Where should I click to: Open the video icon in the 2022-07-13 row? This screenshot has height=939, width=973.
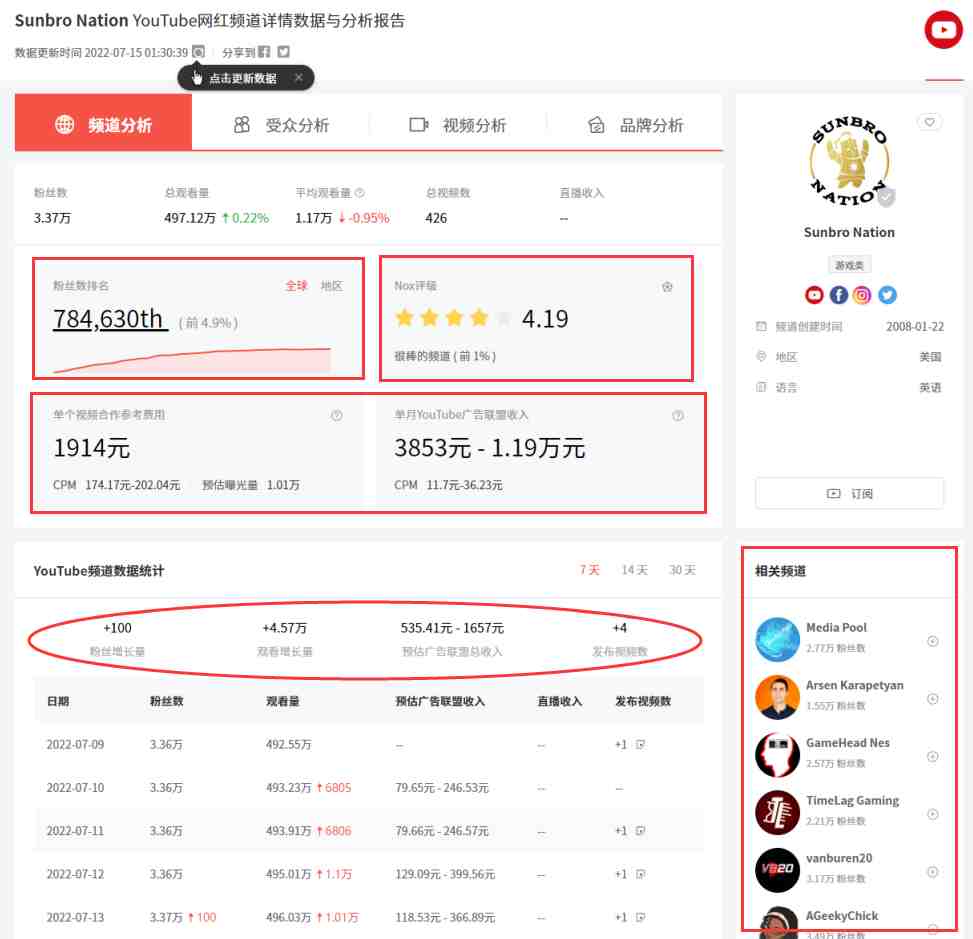pos(640,917)
